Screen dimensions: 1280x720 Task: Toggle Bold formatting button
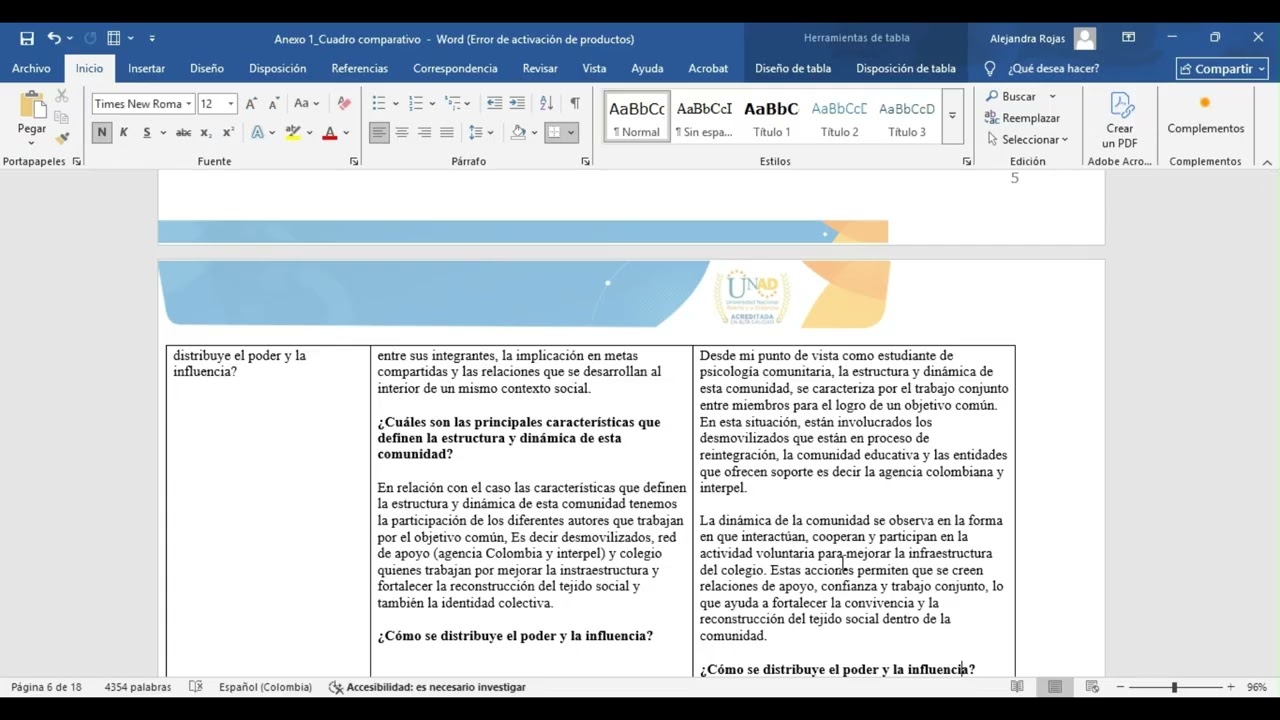pos(101,132)
